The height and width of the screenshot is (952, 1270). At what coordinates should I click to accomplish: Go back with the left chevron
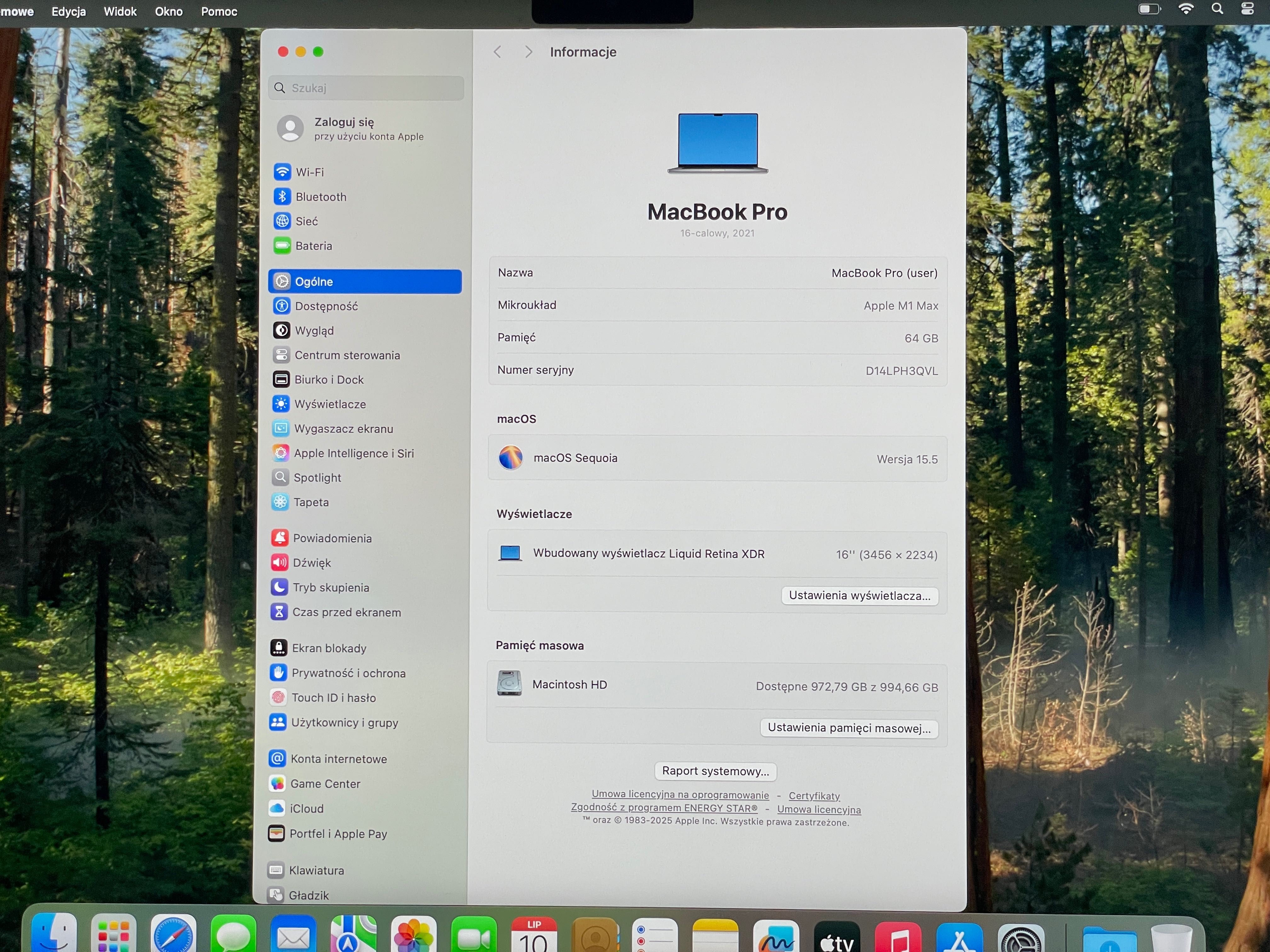click(x=498, y=52)
